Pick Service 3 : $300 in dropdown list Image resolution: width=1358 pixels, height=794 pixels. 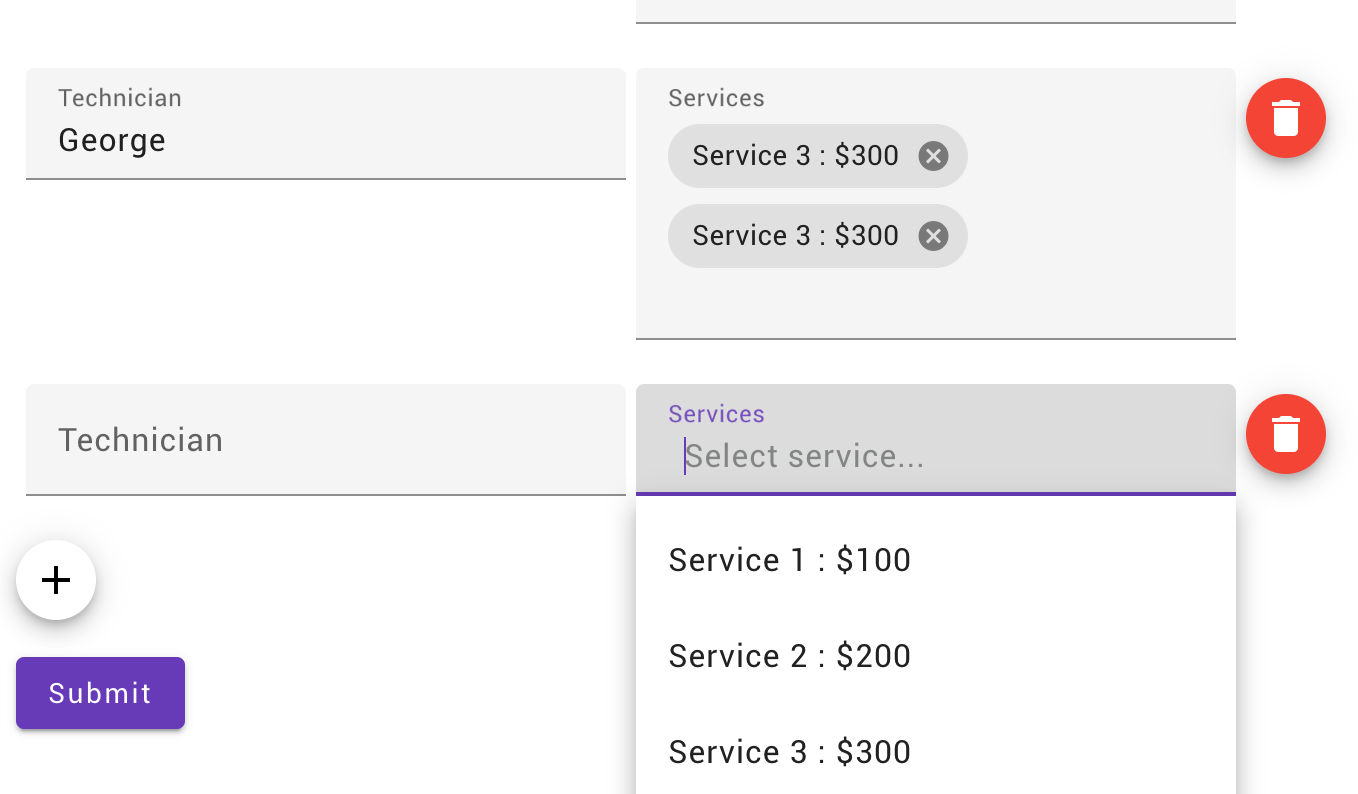click(789, 752)
